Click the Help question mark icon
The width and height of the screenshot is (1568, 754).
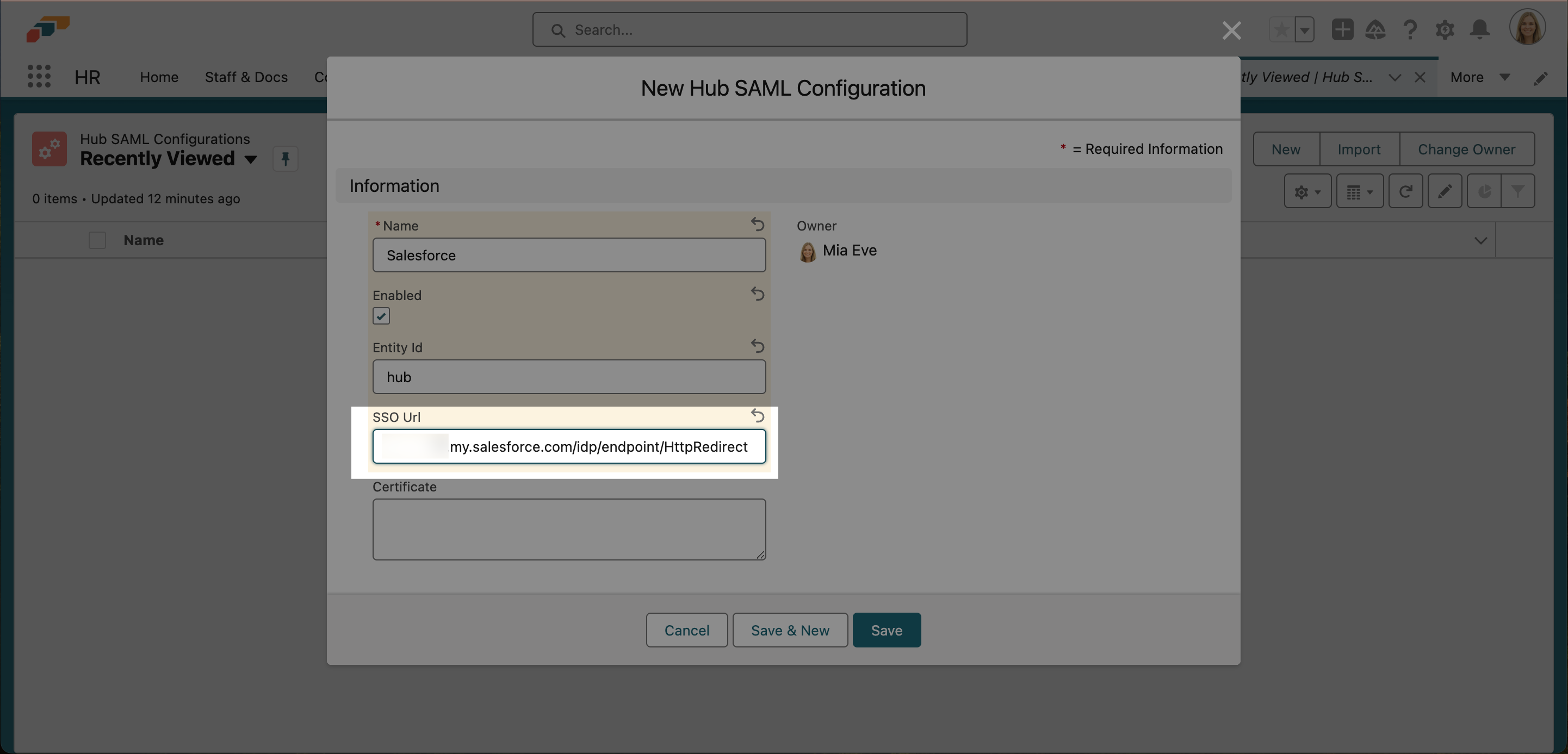click(1410, 29)
